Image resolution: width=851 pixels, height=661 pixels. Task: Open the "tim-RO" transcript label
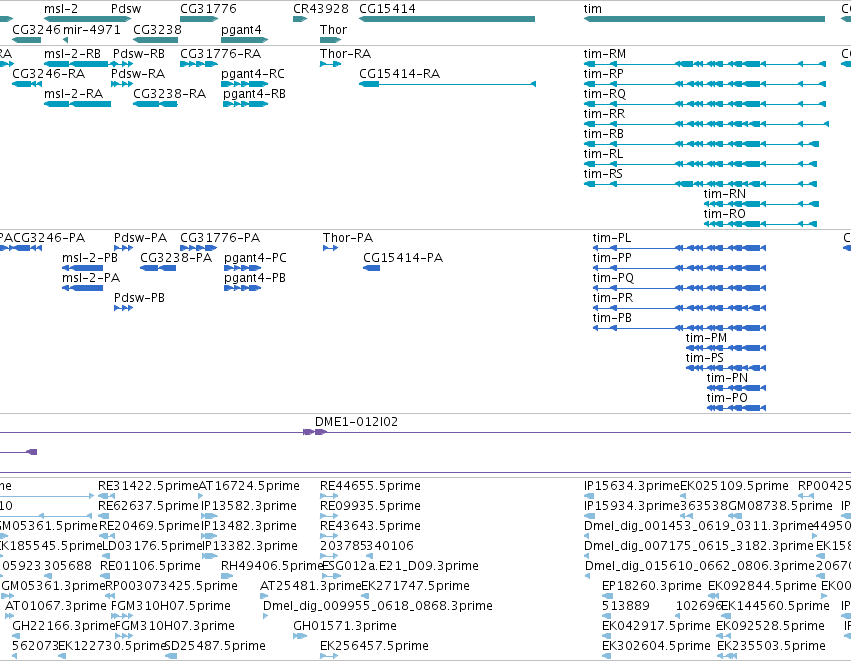pyautogui.click(x=725, y=213)
